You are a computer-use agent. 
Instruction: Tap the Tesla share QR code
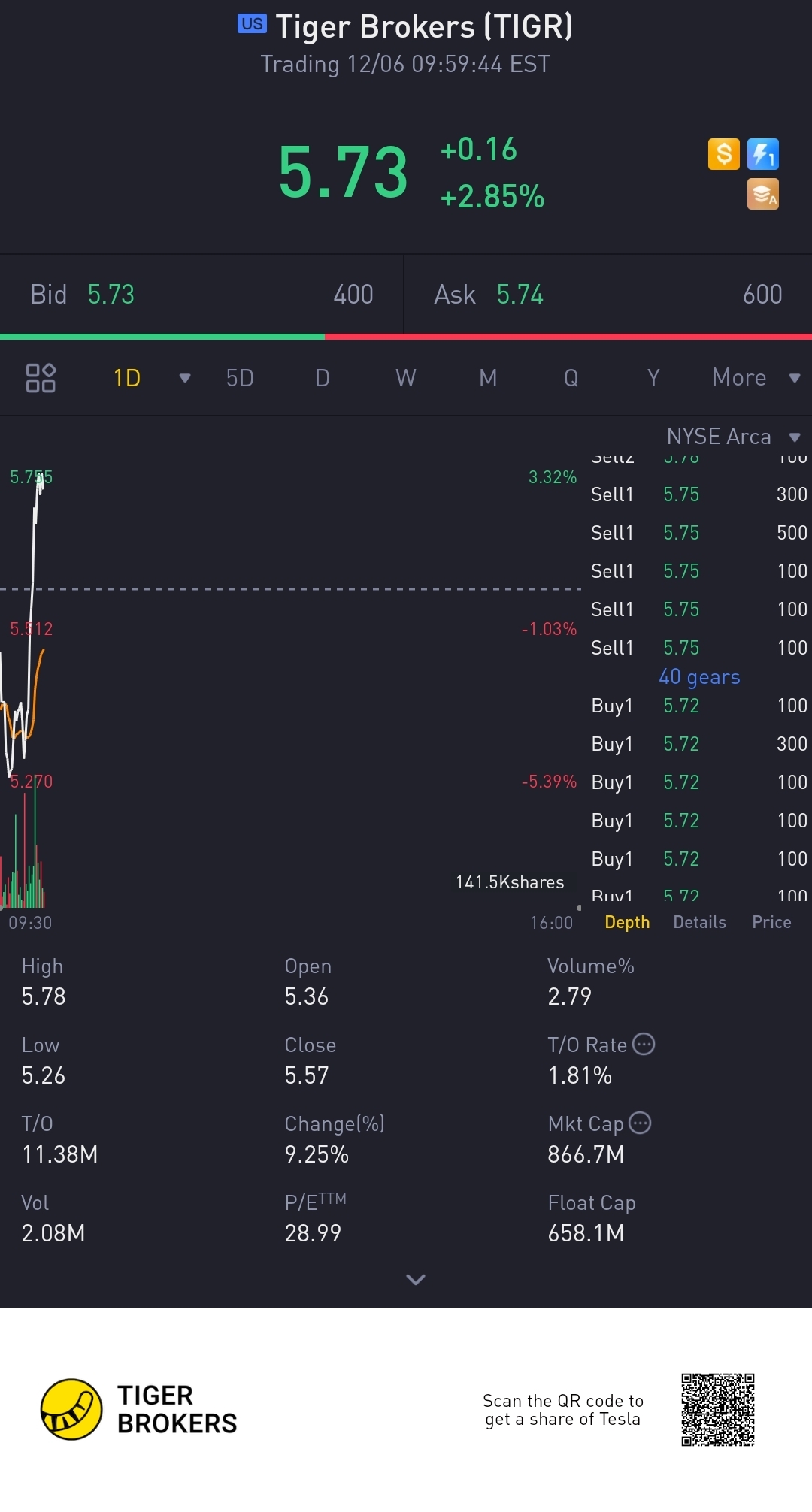pos(718,1410)
